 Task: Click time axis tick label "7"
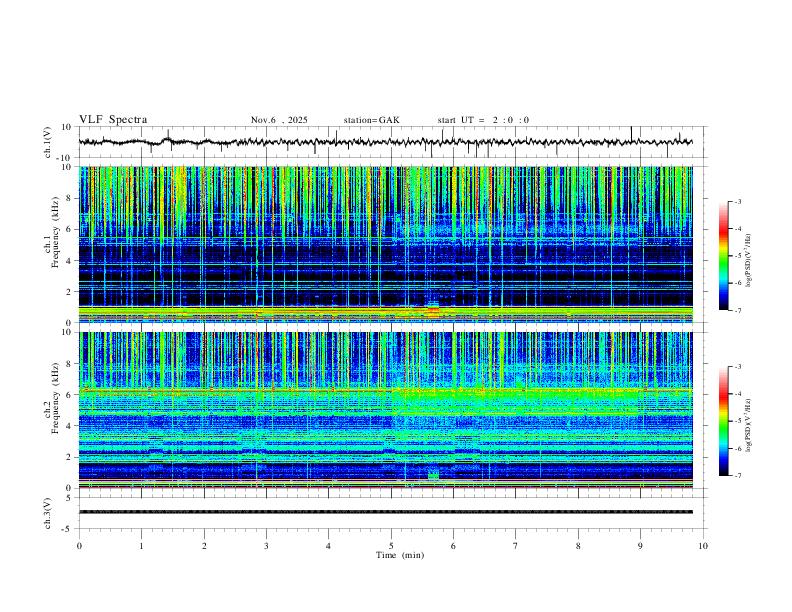point(516,546)
